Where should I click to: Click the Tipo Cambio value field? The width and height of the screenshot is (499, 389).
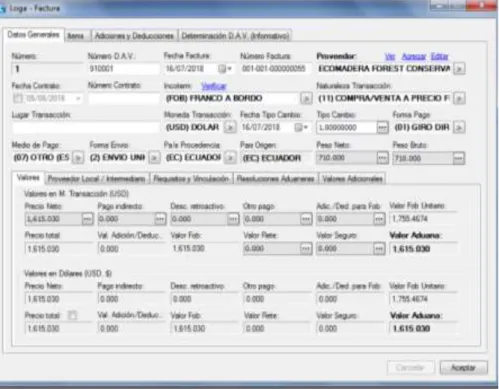coord(346,127)
